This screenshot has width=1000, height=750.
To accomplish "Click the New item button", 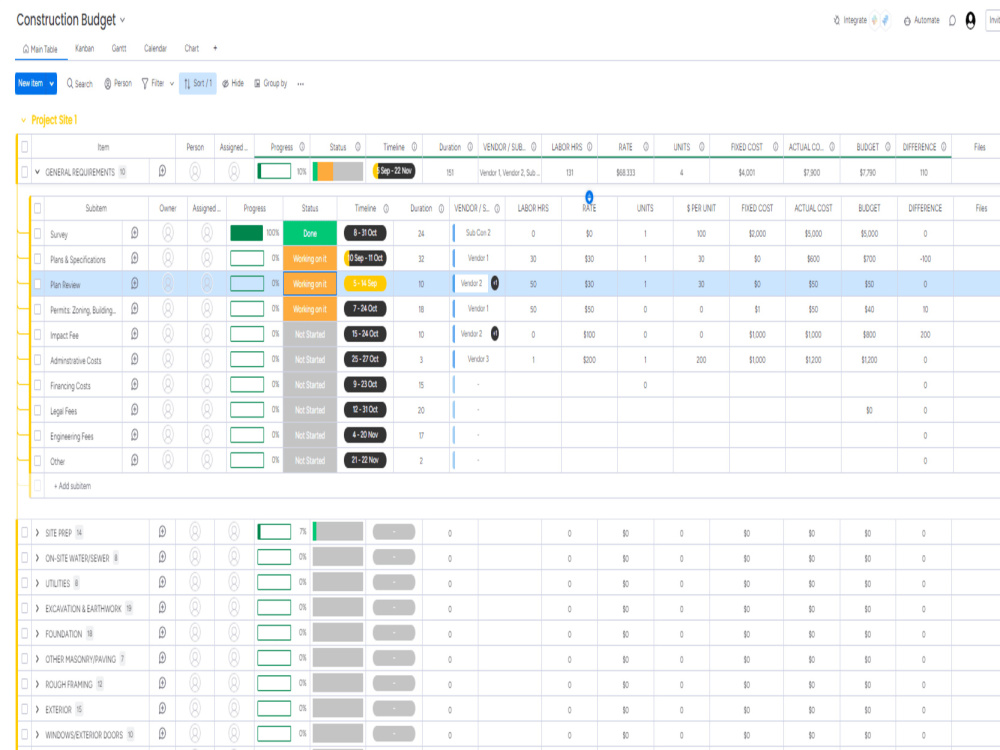I will pos(31,84).
